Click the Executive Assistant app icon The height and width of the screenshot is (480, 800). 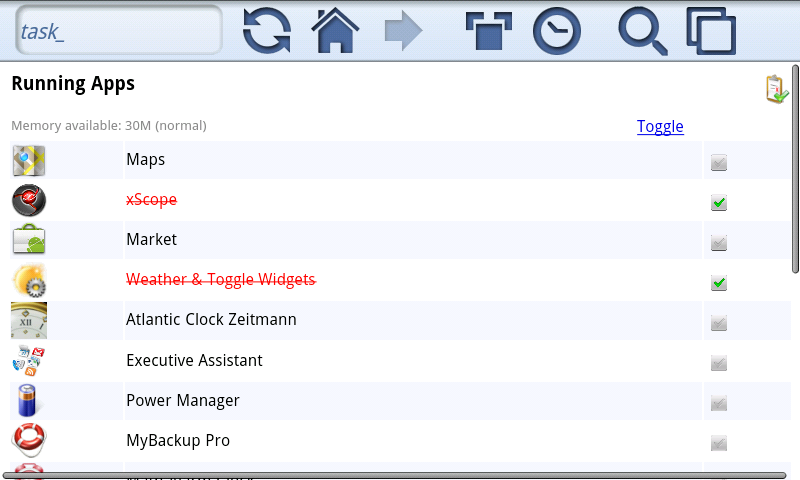point(29,360)
